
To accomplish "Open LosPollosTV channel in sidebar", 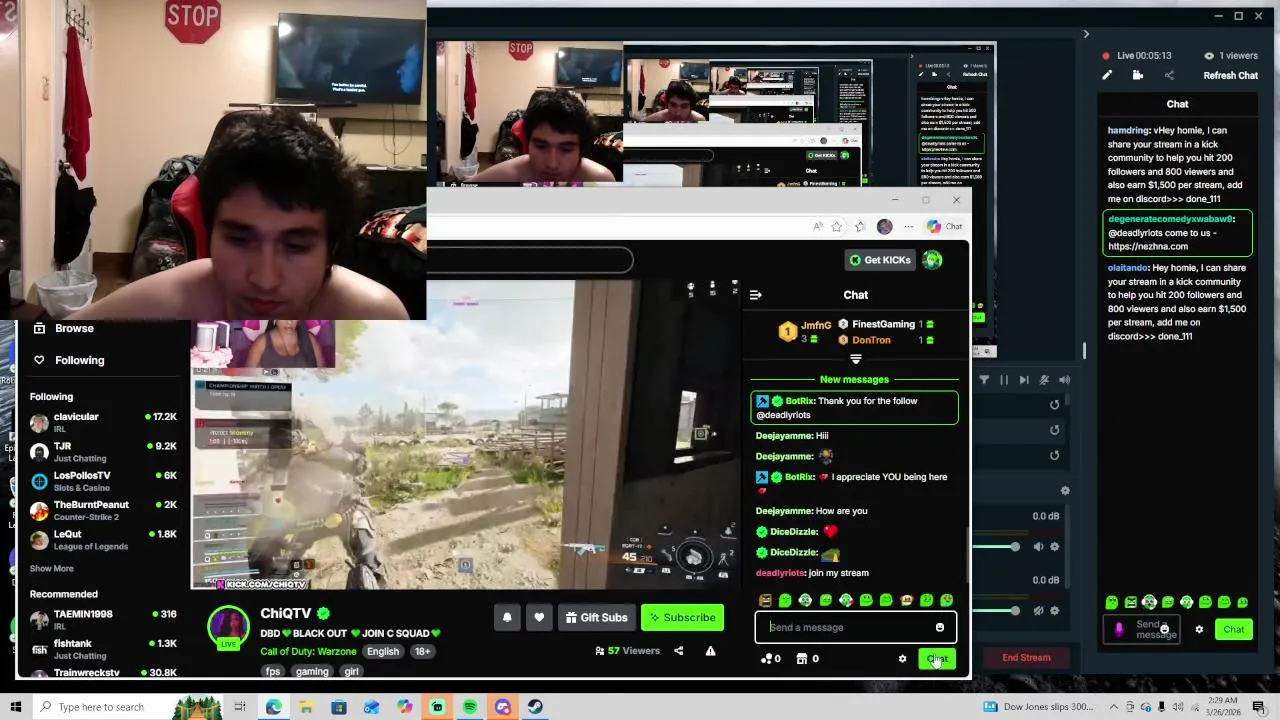I will pyautogui.click(x=103, y=481).
